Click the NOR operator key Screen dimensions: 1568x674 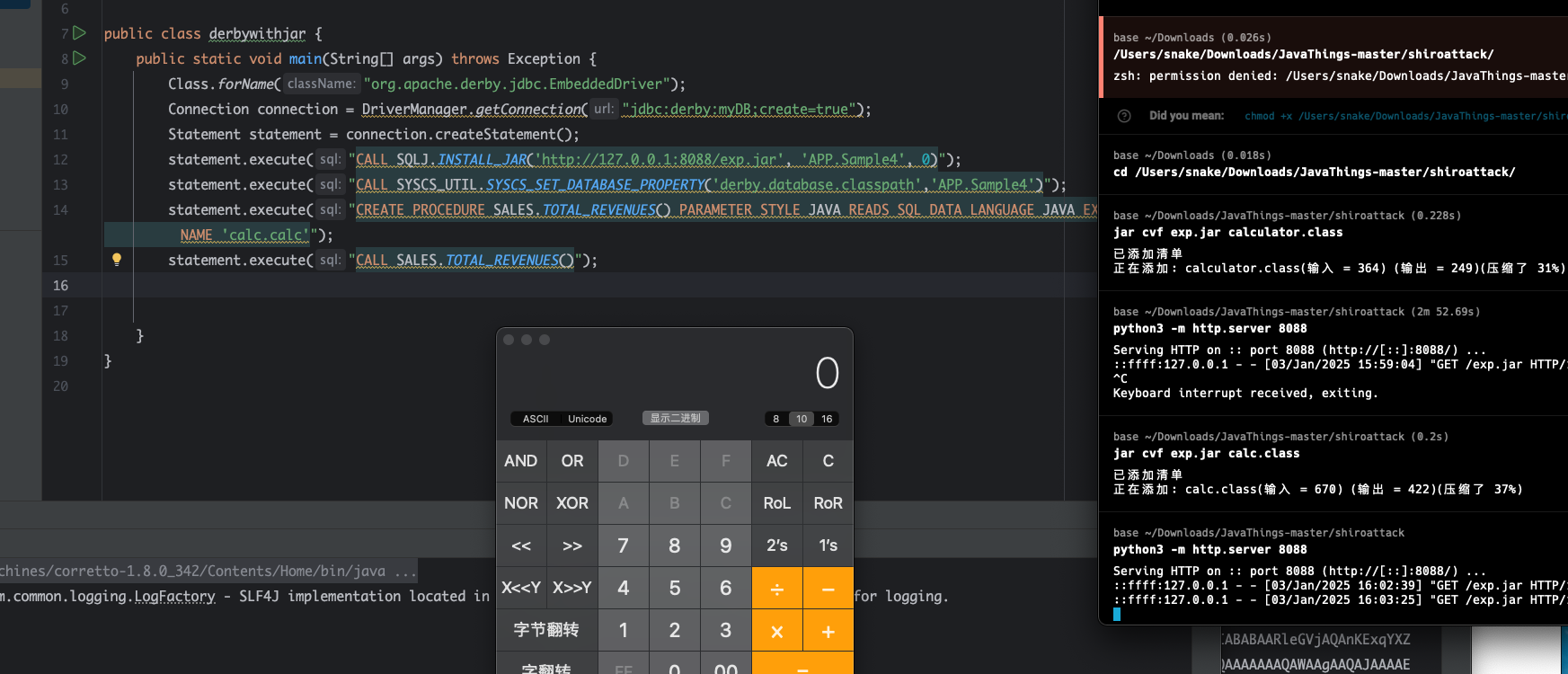(521, 503)
